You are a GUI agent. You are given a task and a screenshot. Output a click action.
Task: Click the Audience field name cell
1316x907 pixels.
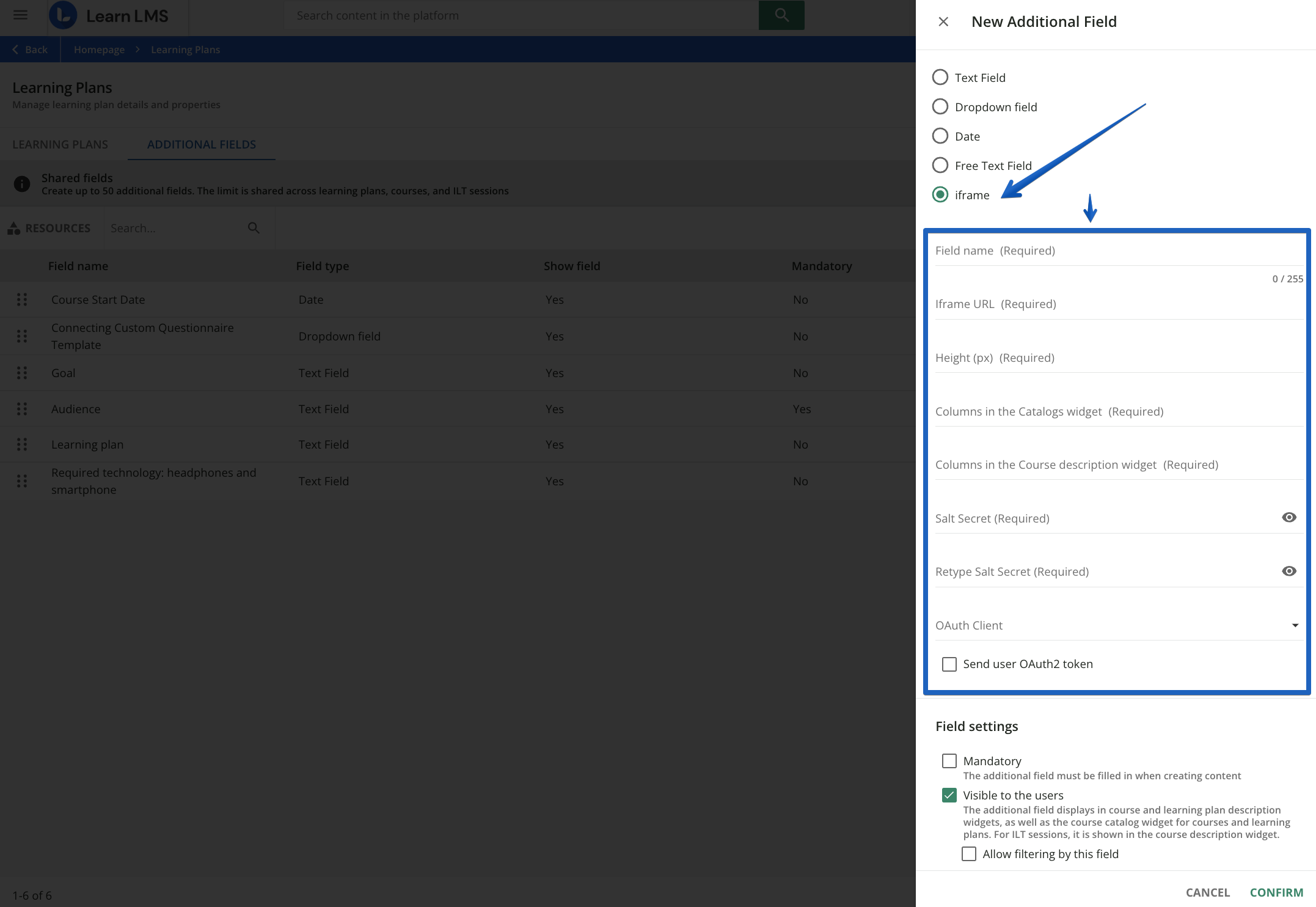tap(76, 409)
